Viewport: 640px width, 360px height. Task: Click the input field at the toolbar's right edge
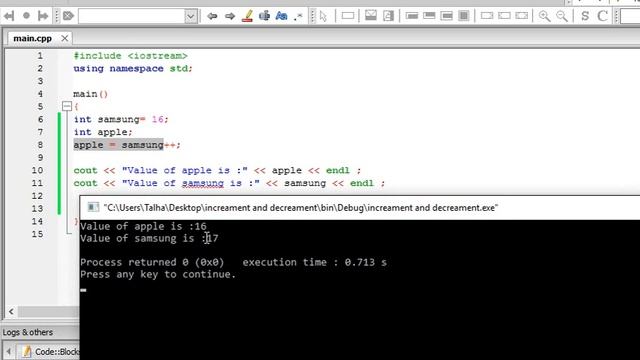[x=630, y=16]
